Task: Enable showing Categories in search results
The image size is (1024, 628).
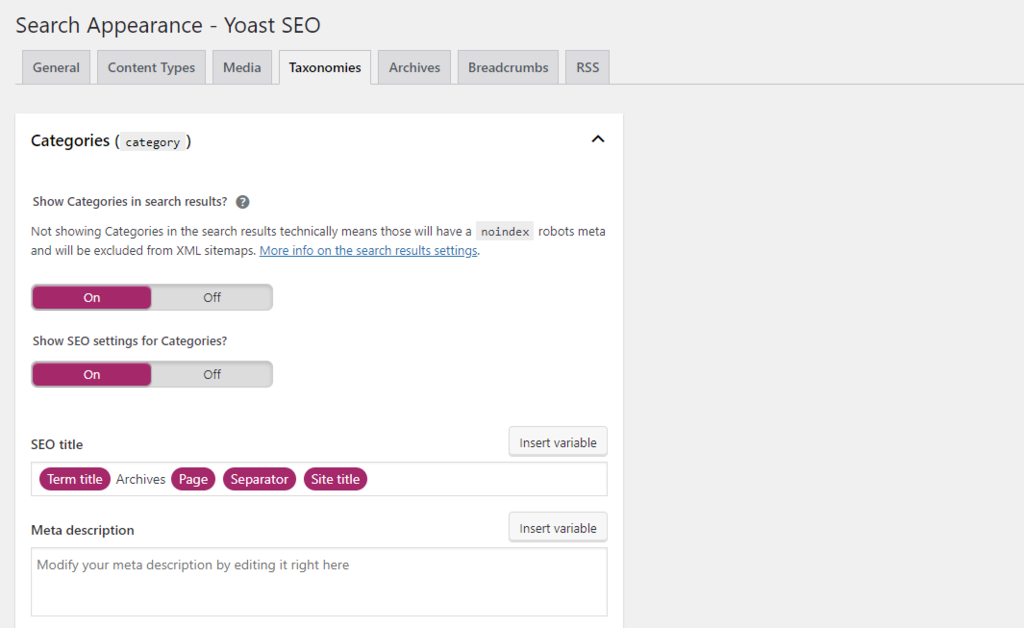Action: point(91,297)
